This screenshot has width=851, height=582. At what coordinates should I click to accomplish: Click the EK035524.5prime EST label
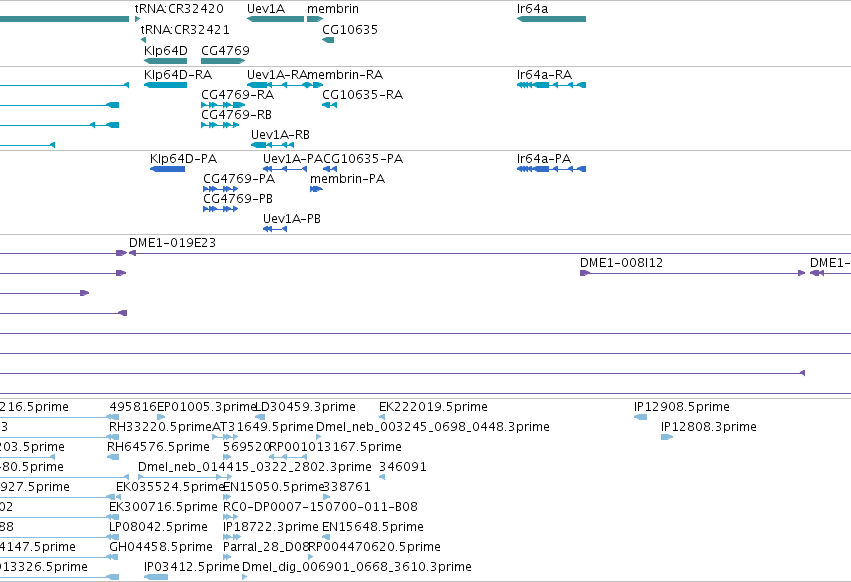coord(170,486)
